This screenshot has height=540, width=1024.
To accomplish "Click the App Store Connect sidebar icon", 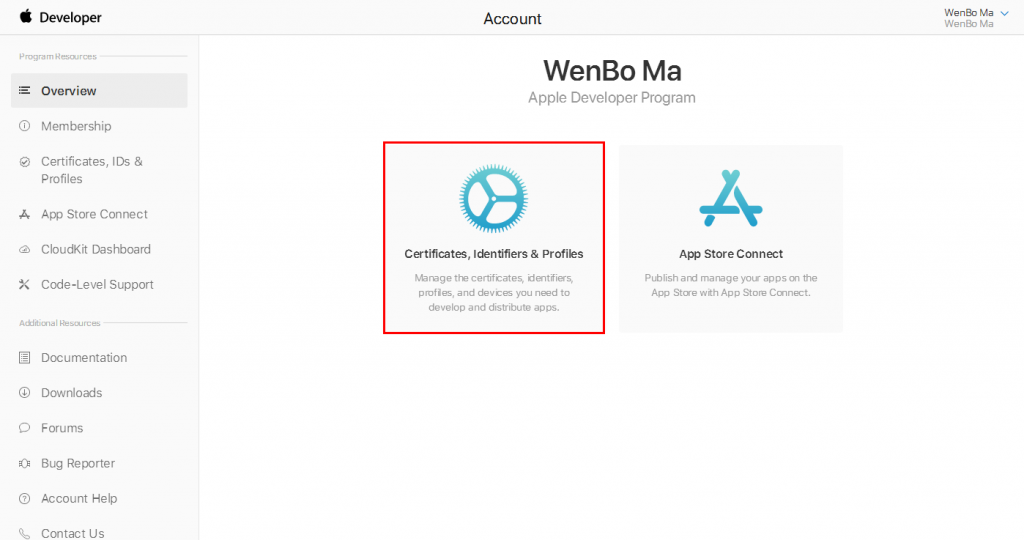I will tap(25, 214).
